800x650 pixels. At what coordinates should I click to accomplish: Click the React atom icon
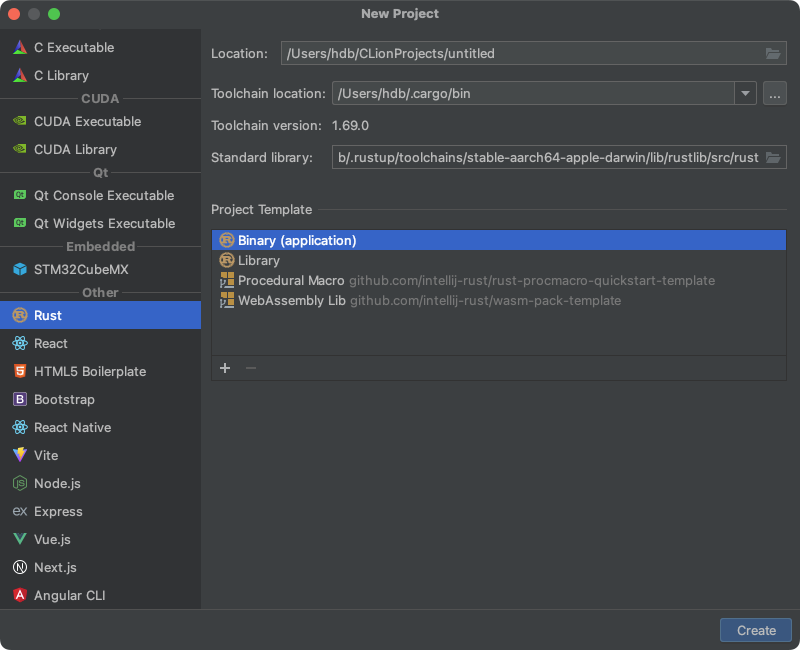point(20,343)
